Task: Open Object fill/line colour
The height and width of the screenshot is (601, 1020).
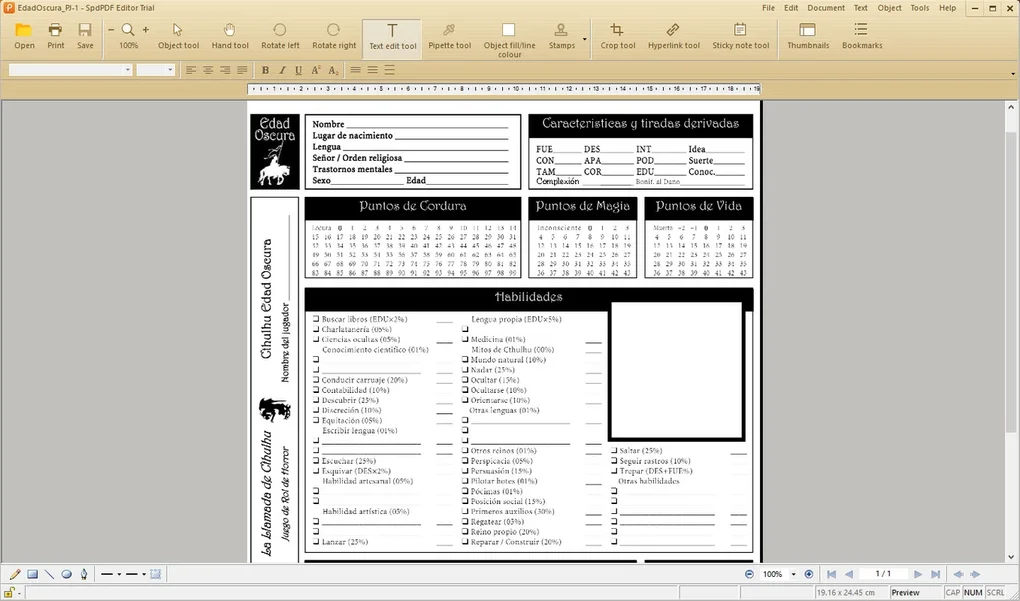Action: point(509,39)
